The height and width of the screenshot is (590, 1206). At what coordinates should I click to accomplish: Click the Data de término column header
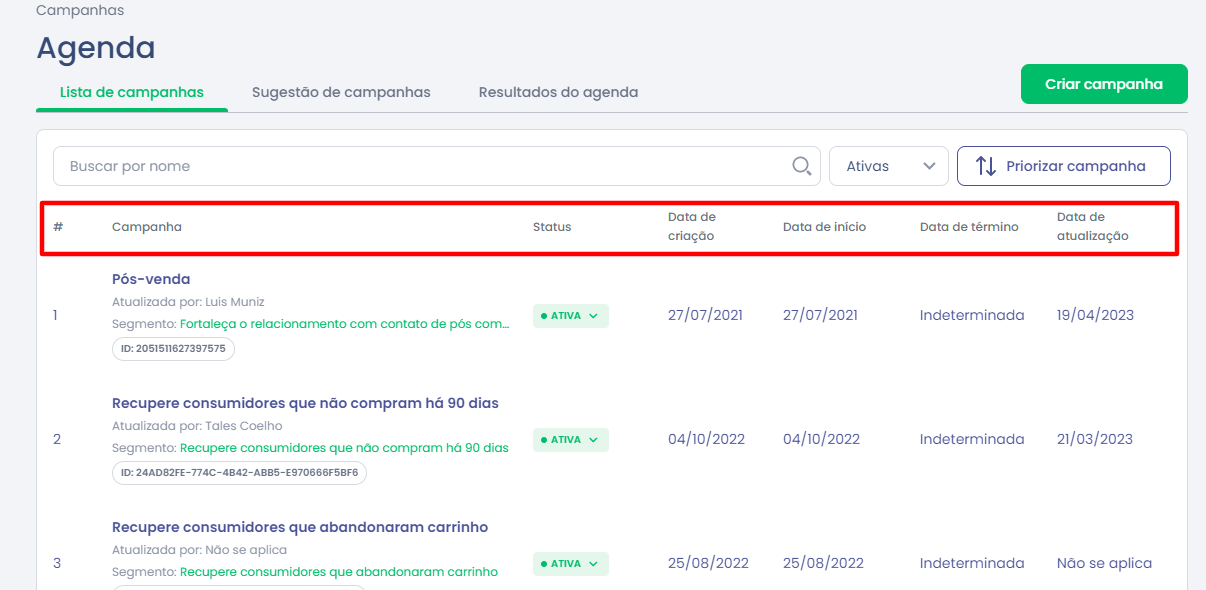click(969, 227)
